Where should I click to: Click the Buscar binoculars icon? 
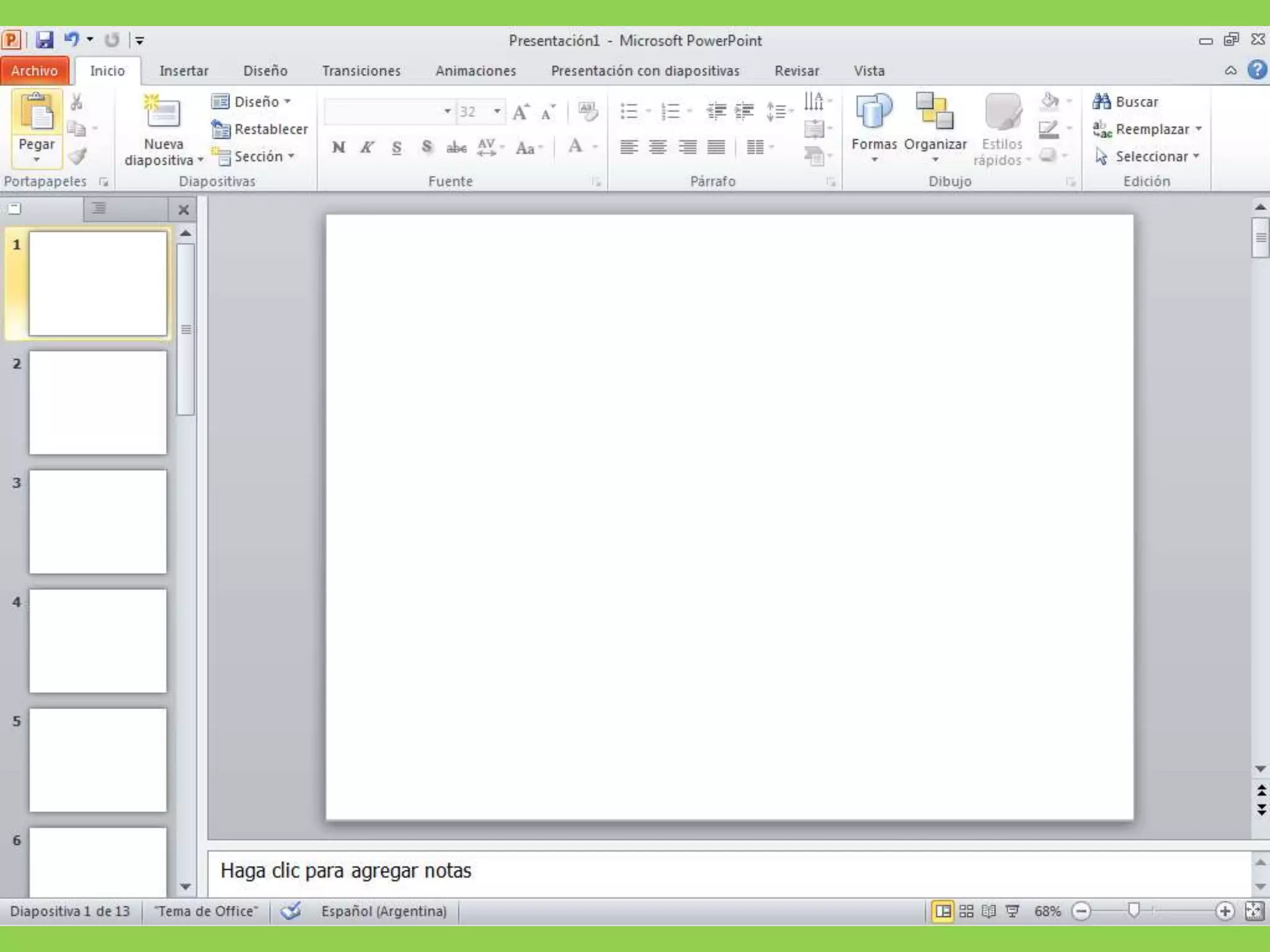pyautogui.click(x=1102, y=102)
